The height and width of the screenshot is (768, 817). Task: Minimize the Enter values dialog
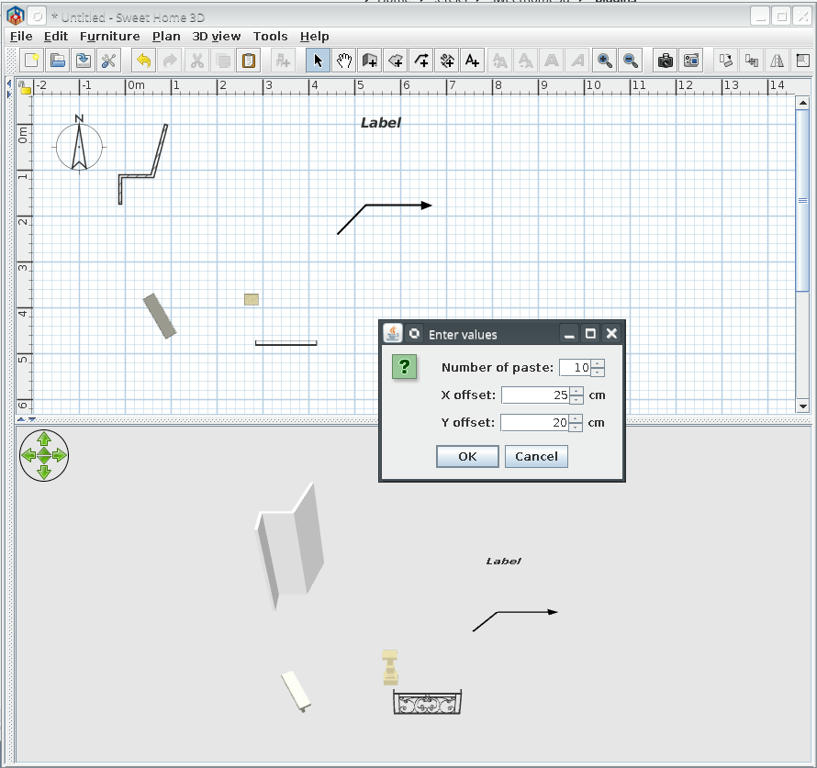coord(569,333)
